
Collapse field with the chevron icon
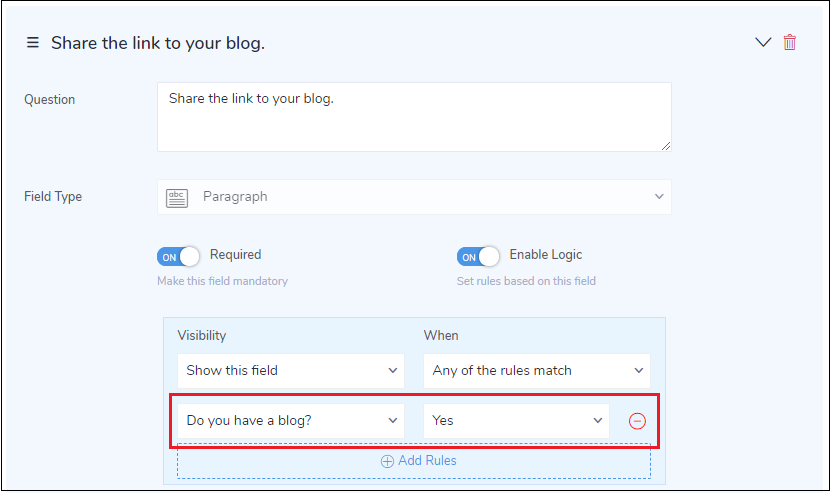(763, 42)
